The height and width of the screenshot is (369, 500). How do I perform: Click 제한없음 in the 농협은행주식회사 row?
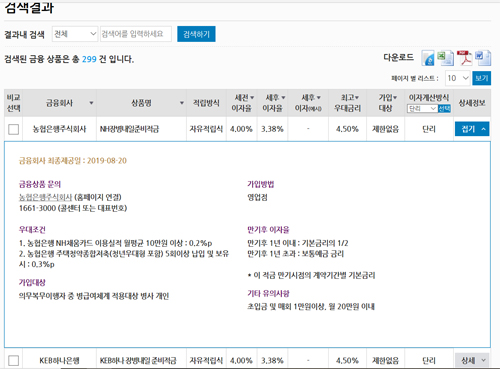coord(385,129)
